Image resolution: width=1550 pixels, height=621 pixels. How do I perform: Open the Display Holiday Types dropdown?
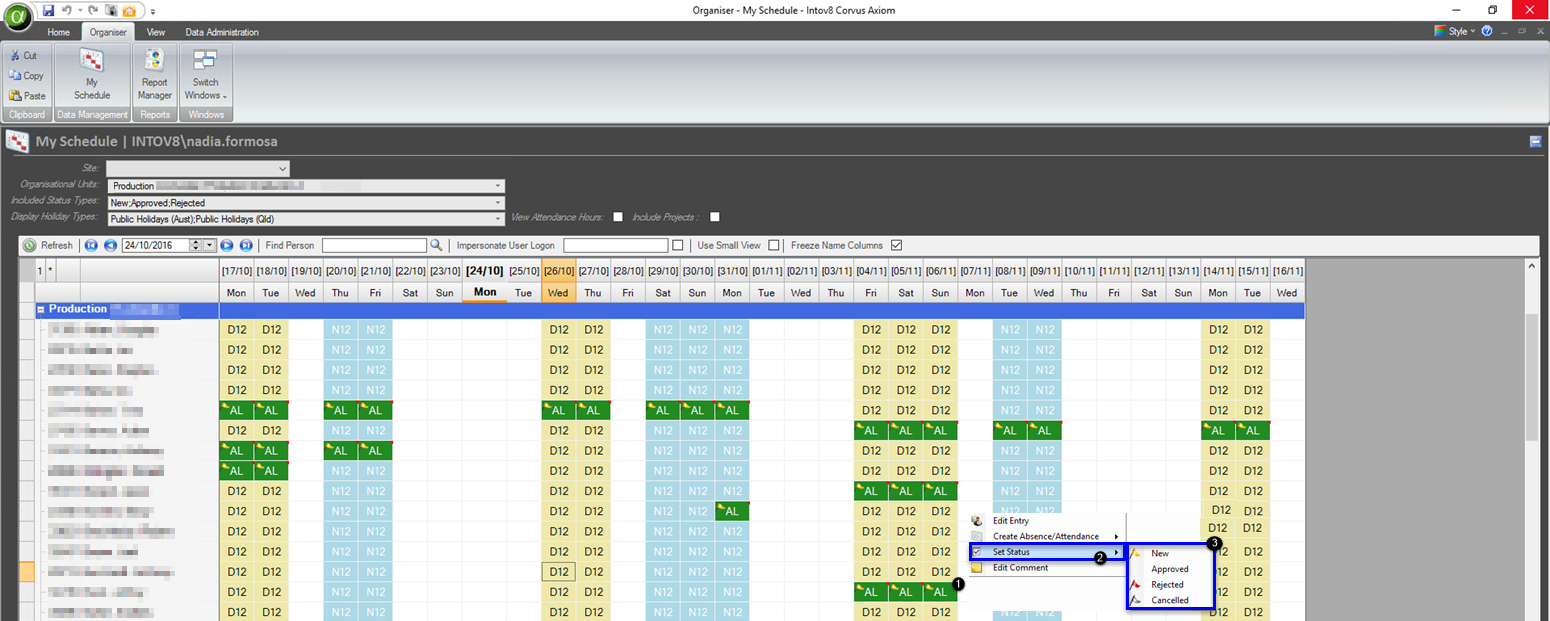click(x=498, y=219)
